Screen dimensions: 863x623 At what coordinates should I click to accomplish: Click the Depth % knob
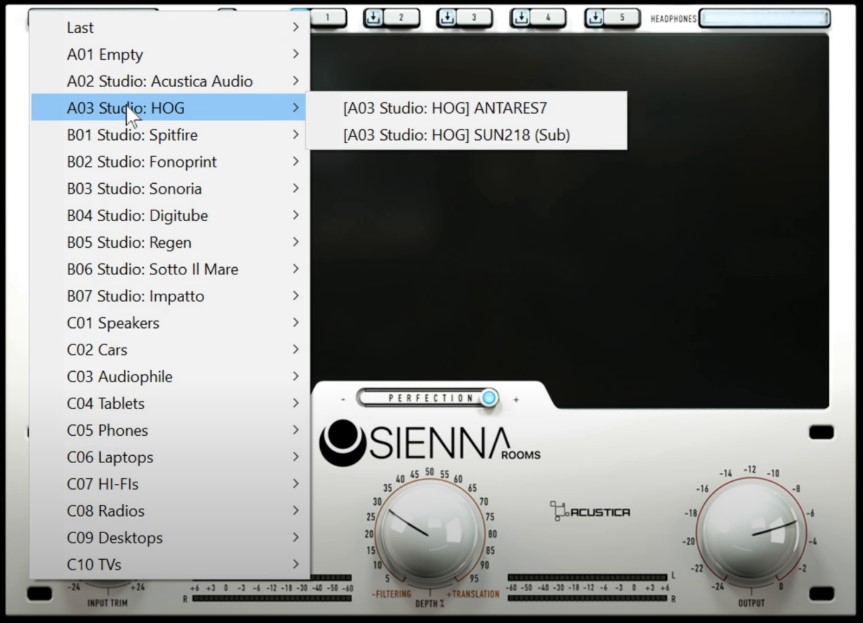point(430,532)
